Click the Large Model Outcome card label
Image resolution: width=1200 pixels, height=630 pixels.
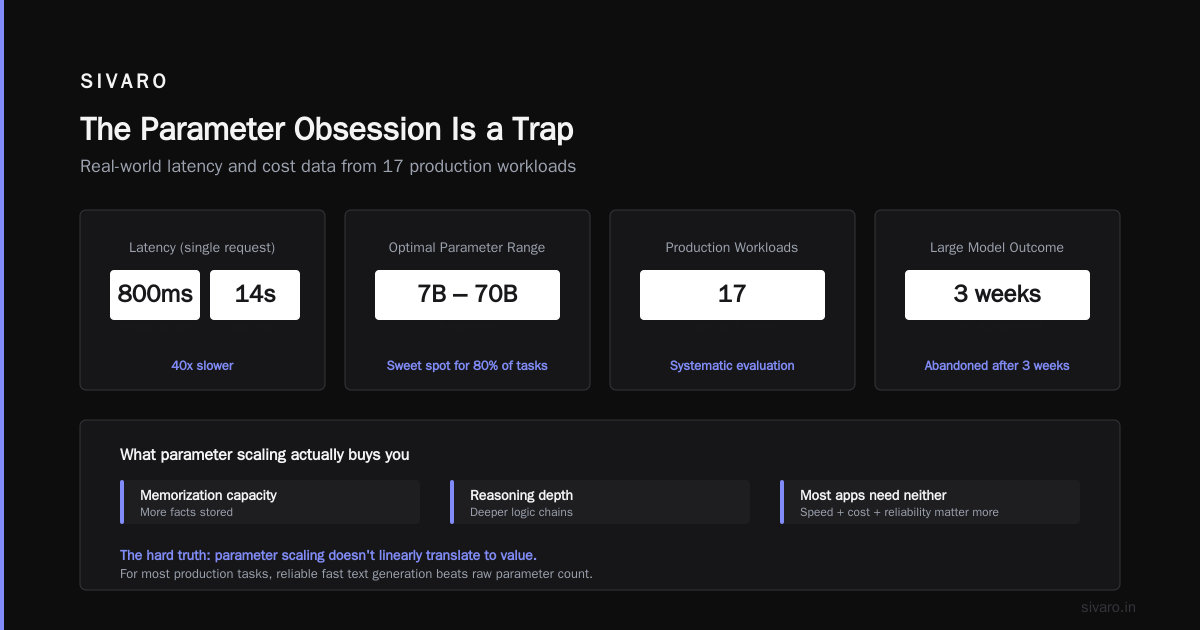coord(997,247)
